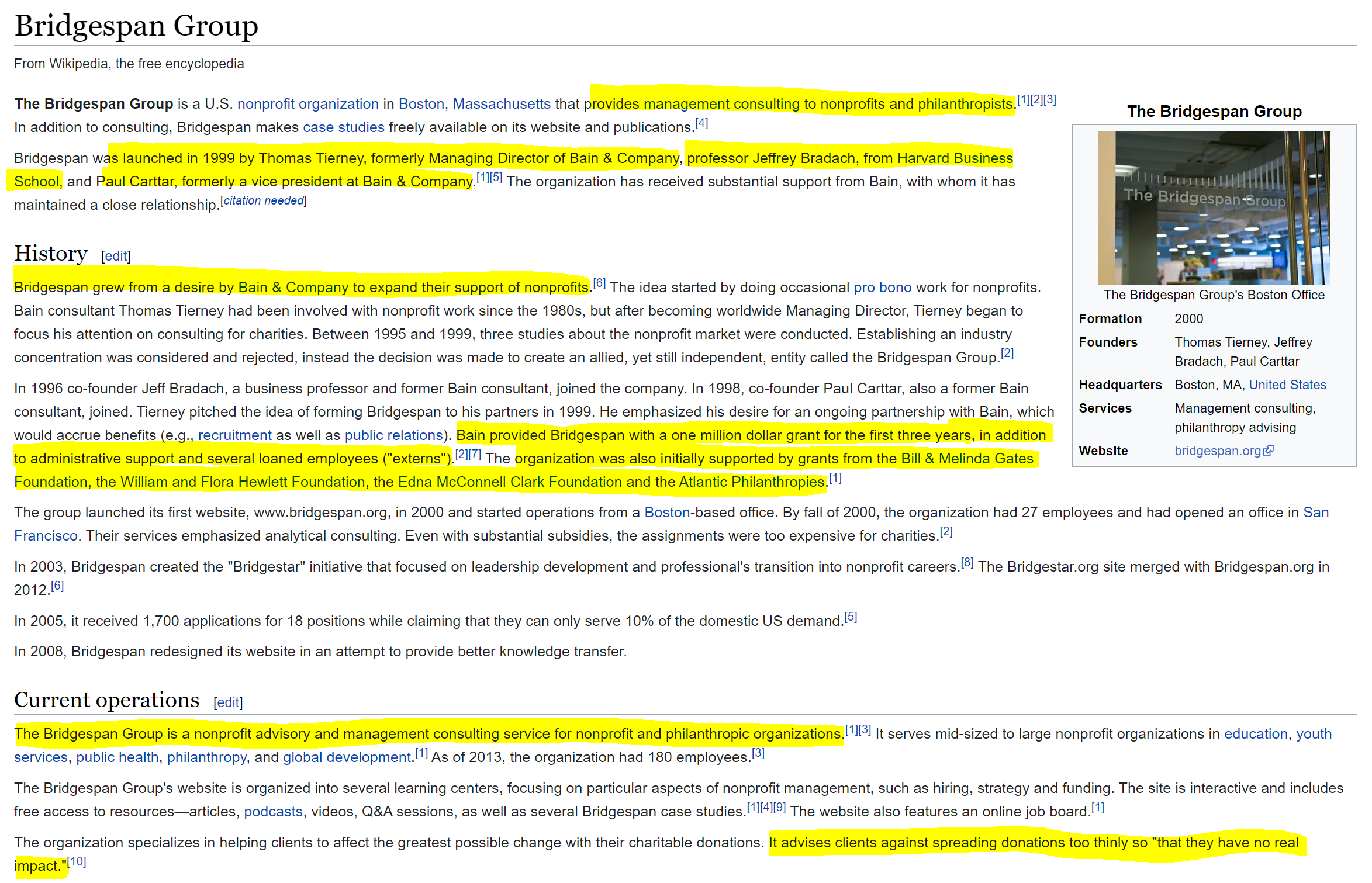
Task: Click reference [10] after impact quote
Action: pos(77,862)
